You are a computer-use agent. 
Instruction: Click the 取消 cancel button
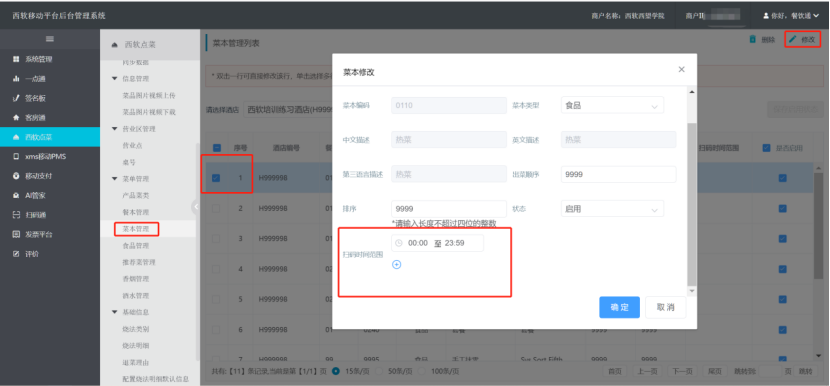(665, 307)
